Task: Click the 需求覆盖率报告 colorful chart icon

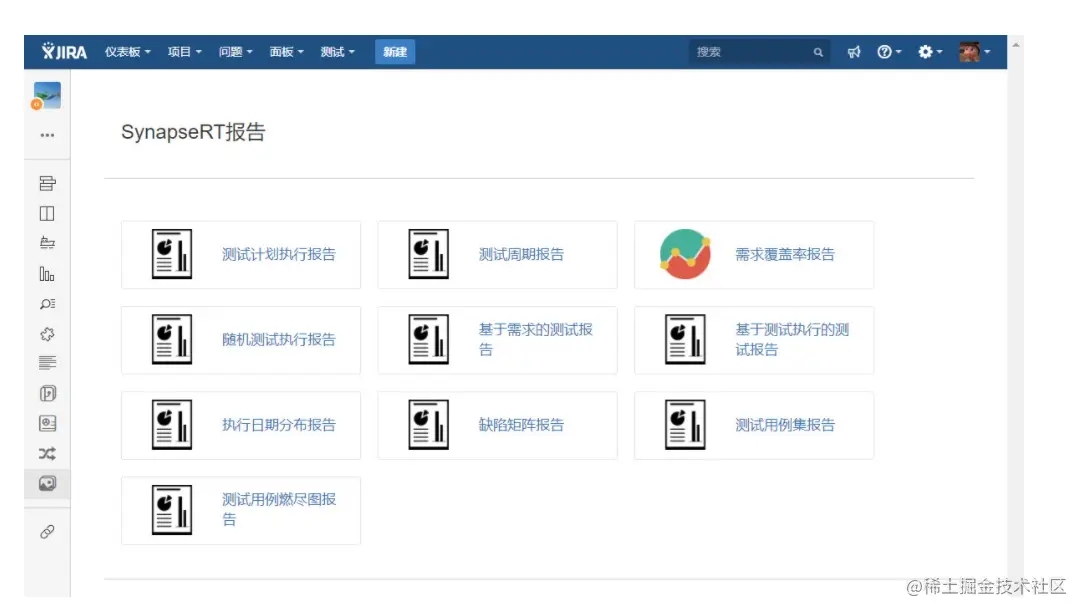Action: point(685,254)
